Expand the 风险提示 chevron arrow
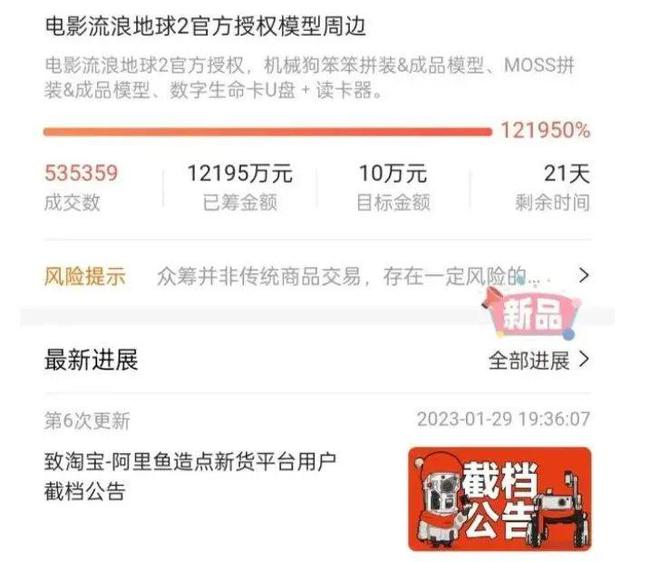Viewport: 660px width, 562px height. tap(583, 275)
